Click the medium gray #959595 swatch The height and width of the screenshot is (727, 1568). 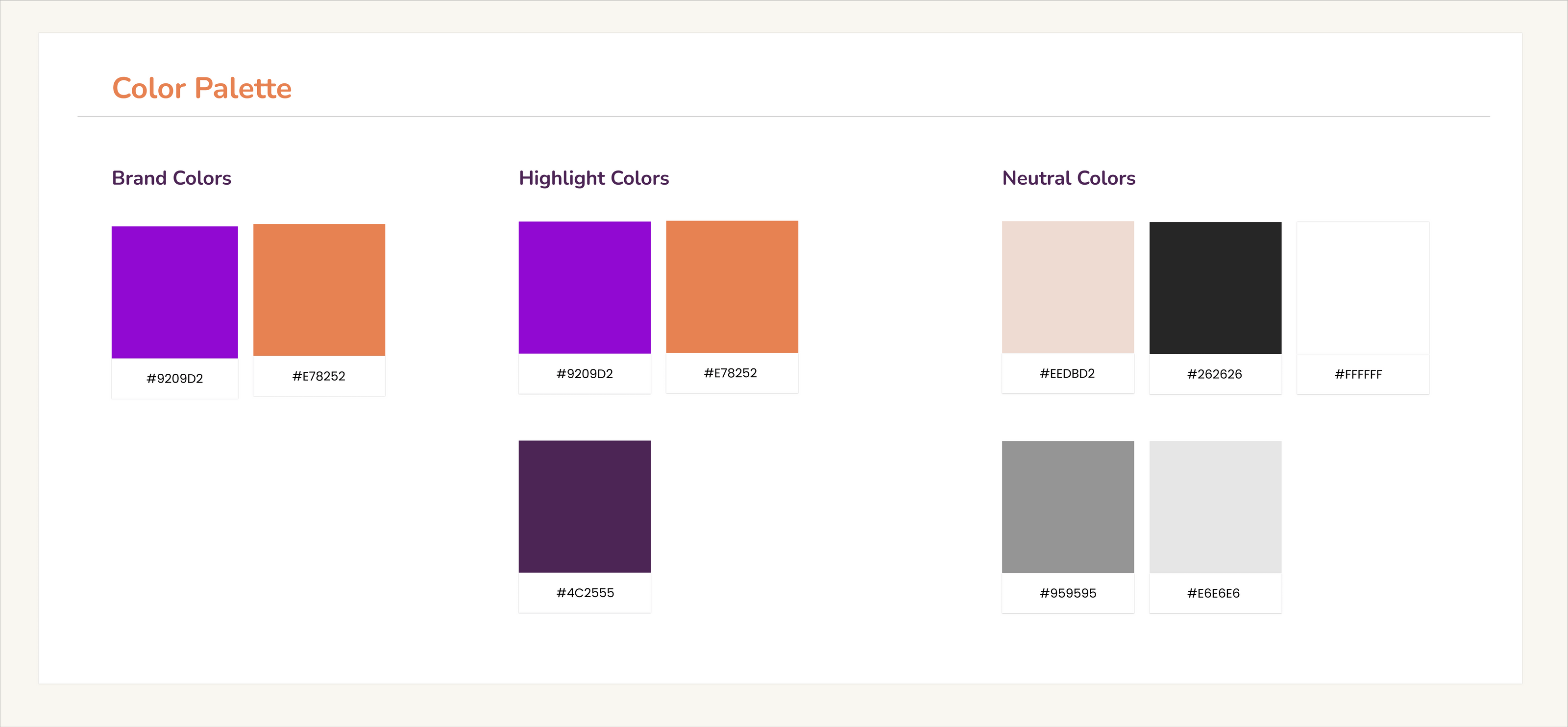click(x=1068, y=507)
